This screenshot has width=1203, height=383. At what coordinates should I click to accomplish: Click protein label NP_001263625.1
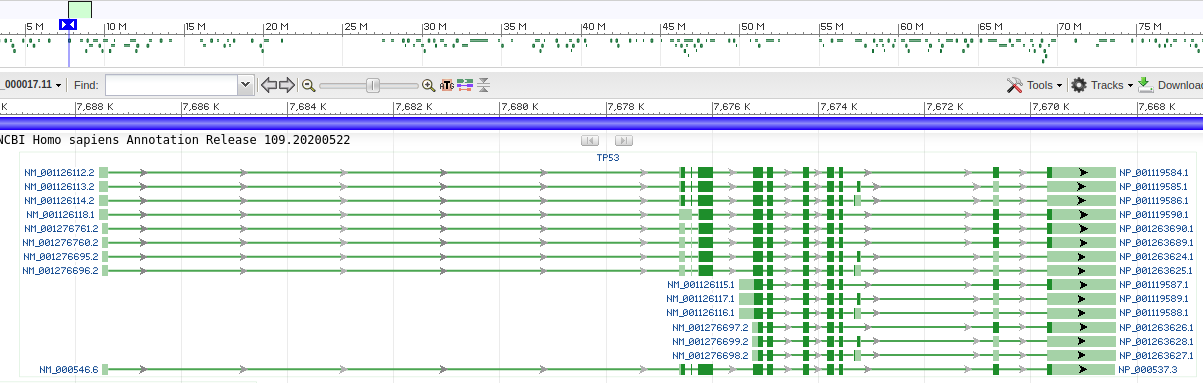coord(1156,271)
